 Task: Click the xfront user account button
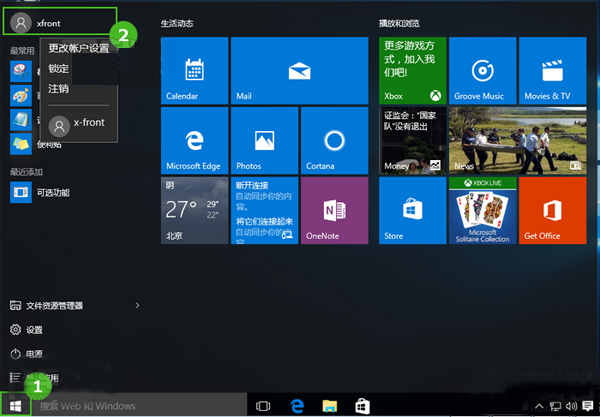tap(59, 23)
